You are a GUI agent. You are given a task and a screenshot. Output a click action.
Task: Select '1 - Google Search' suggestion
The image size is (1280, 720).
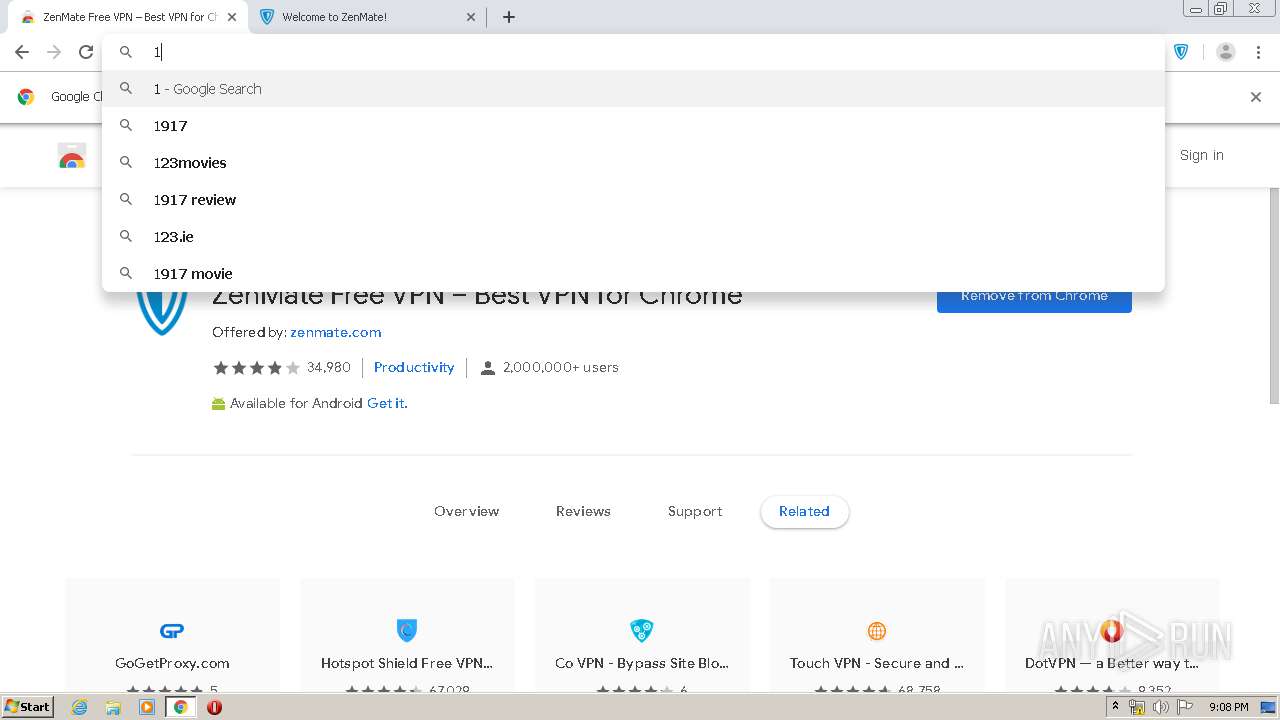tap(634, 89)
